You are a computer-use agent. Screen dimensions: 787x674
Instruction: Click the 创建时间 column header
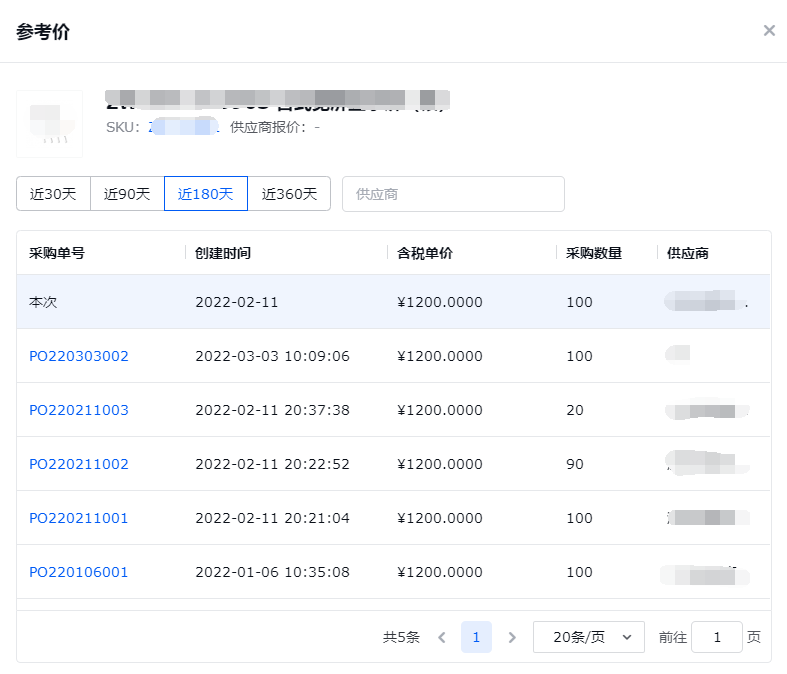pos(223,253)
